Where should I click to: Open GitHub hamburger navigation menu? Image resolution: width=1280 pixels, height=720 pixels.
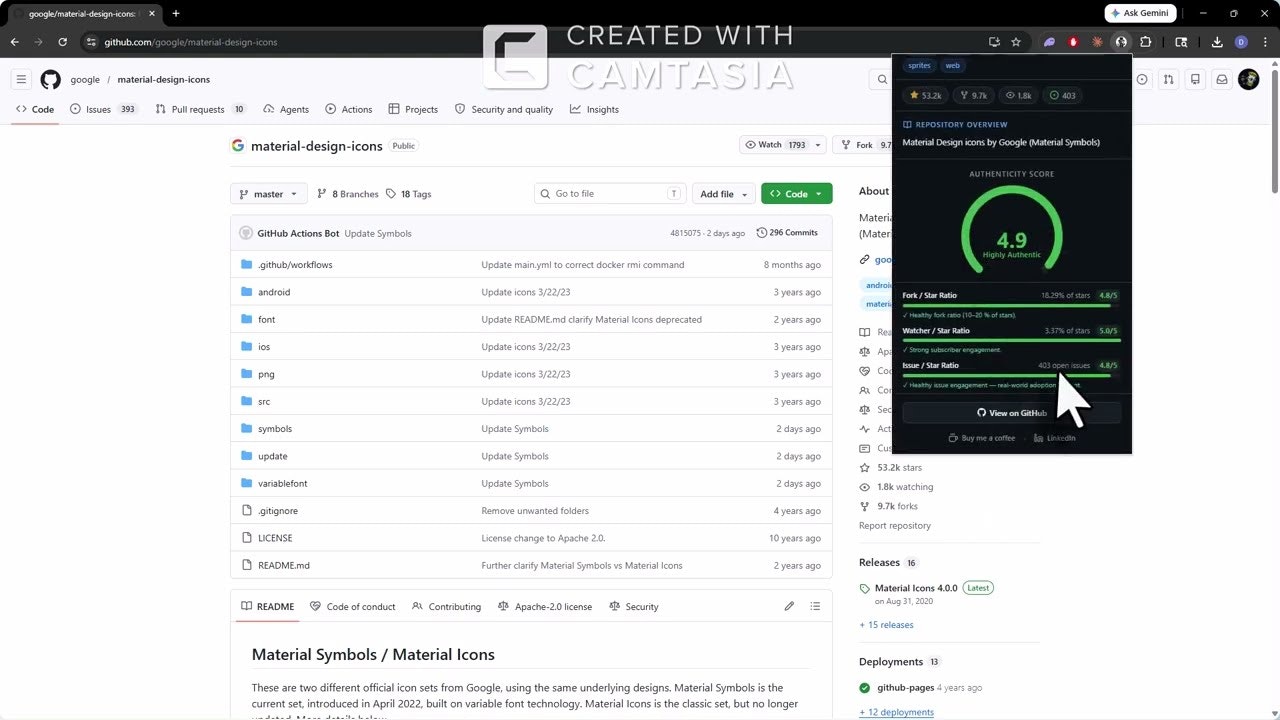(x=21, y=79)
